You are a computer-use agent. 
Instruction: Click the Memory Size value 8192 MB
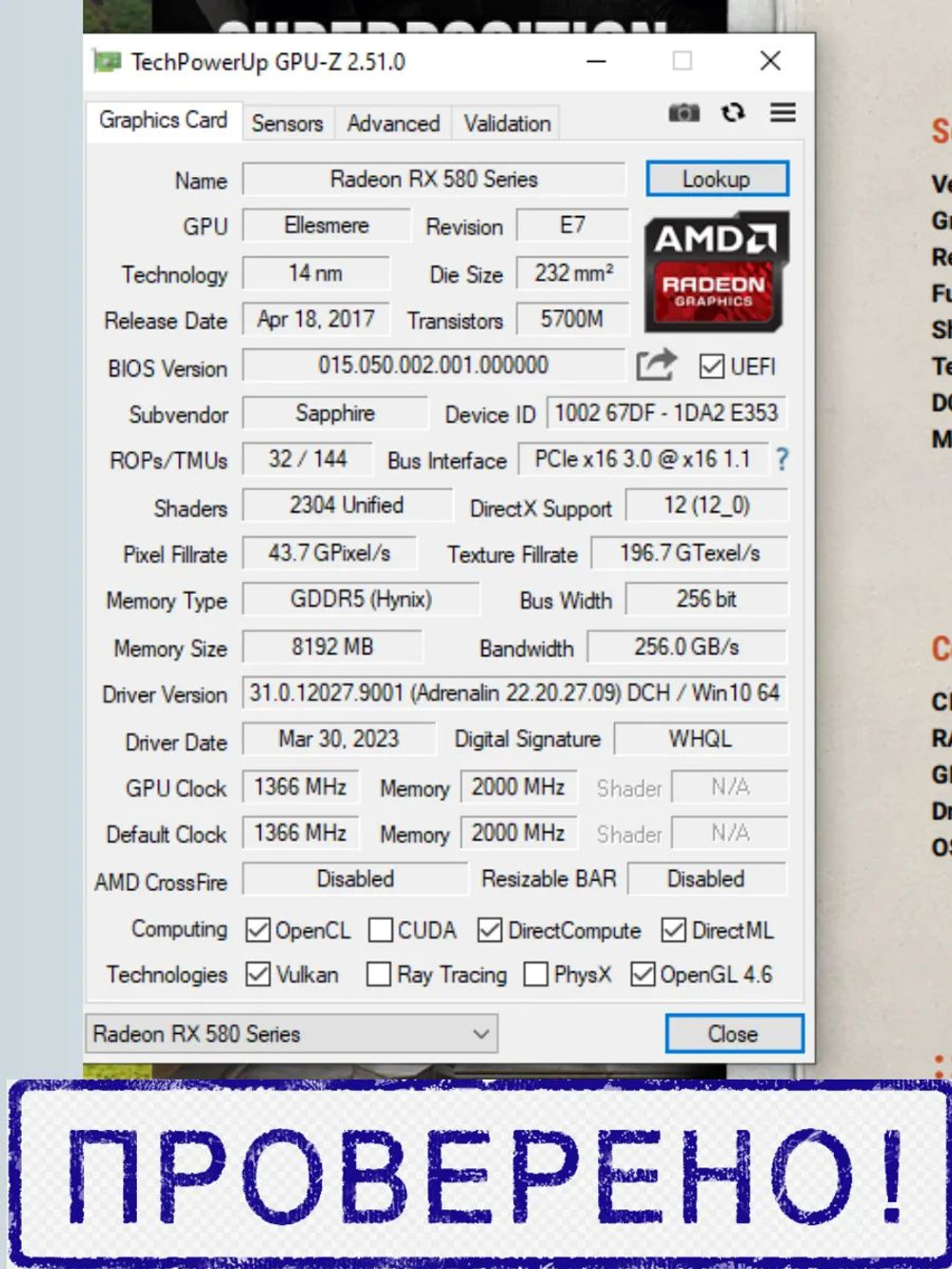tap(332, 647)
